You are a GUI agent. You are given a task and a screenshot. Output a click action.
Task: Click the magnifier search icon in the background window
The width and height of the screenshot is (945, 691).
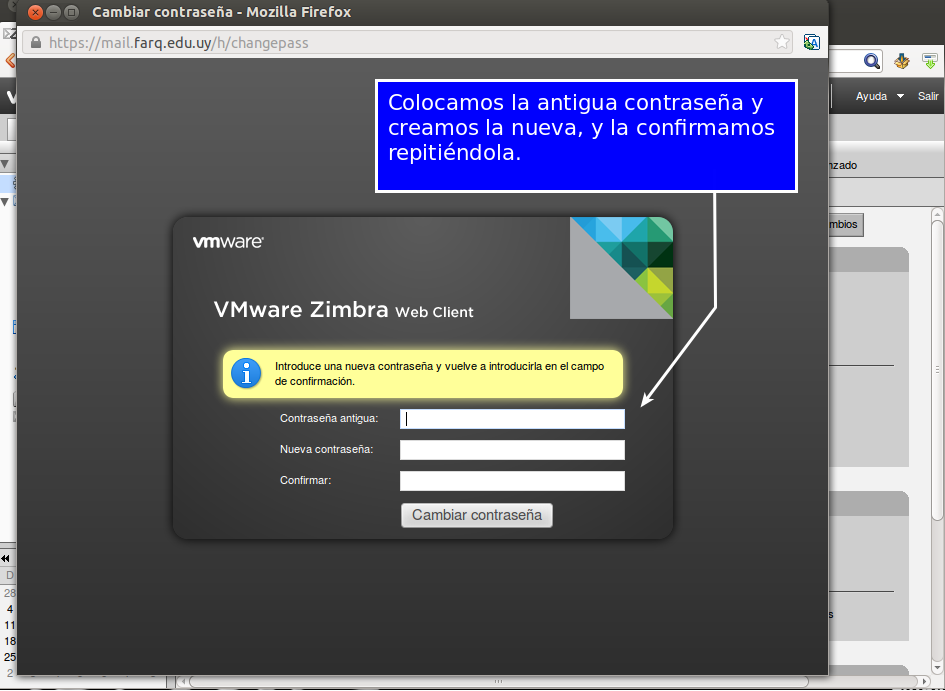pos(871,61)
